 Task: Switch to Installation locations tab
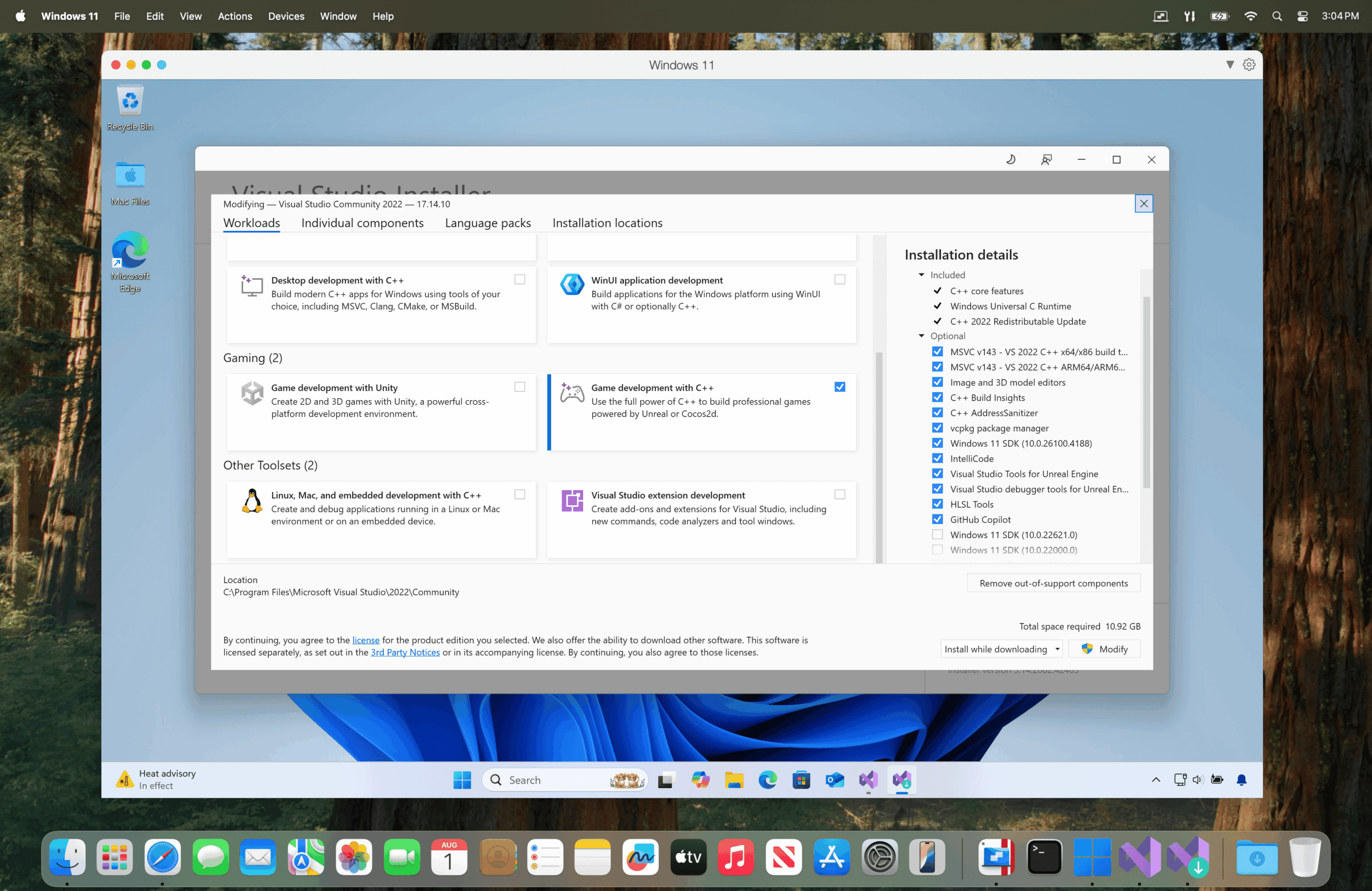607,223
